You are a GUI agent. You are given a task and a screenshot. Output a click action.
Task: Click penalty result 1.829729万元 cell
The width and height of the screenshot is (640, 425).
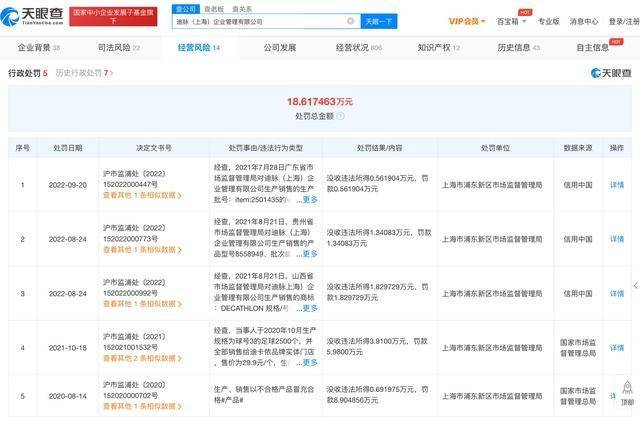[378, 292]
